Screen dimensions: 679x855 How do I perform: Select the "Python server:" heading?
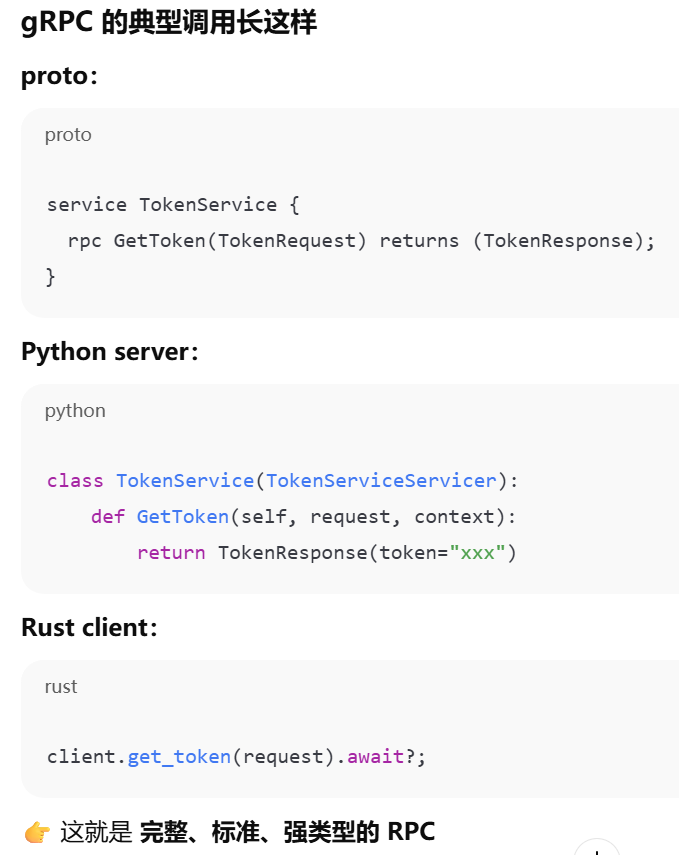(110, 352)
